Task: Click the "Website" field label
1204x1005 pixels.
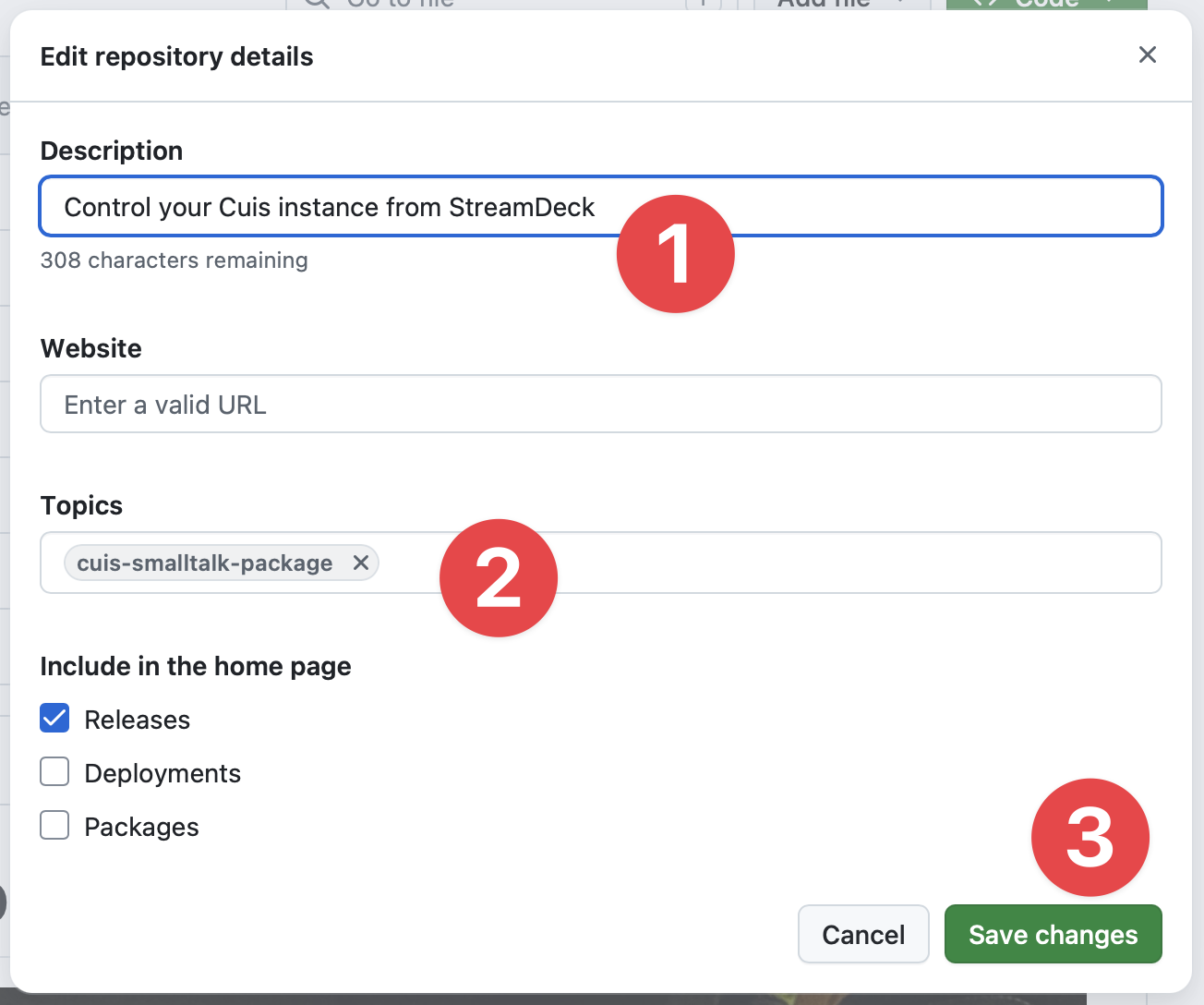Action: (x=91, y=348)
